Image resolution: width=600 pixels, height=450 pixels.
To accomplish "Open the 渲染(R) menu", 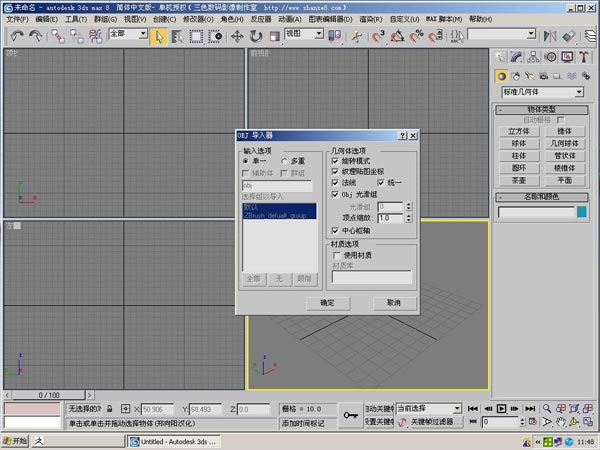I will coord(371,19).
